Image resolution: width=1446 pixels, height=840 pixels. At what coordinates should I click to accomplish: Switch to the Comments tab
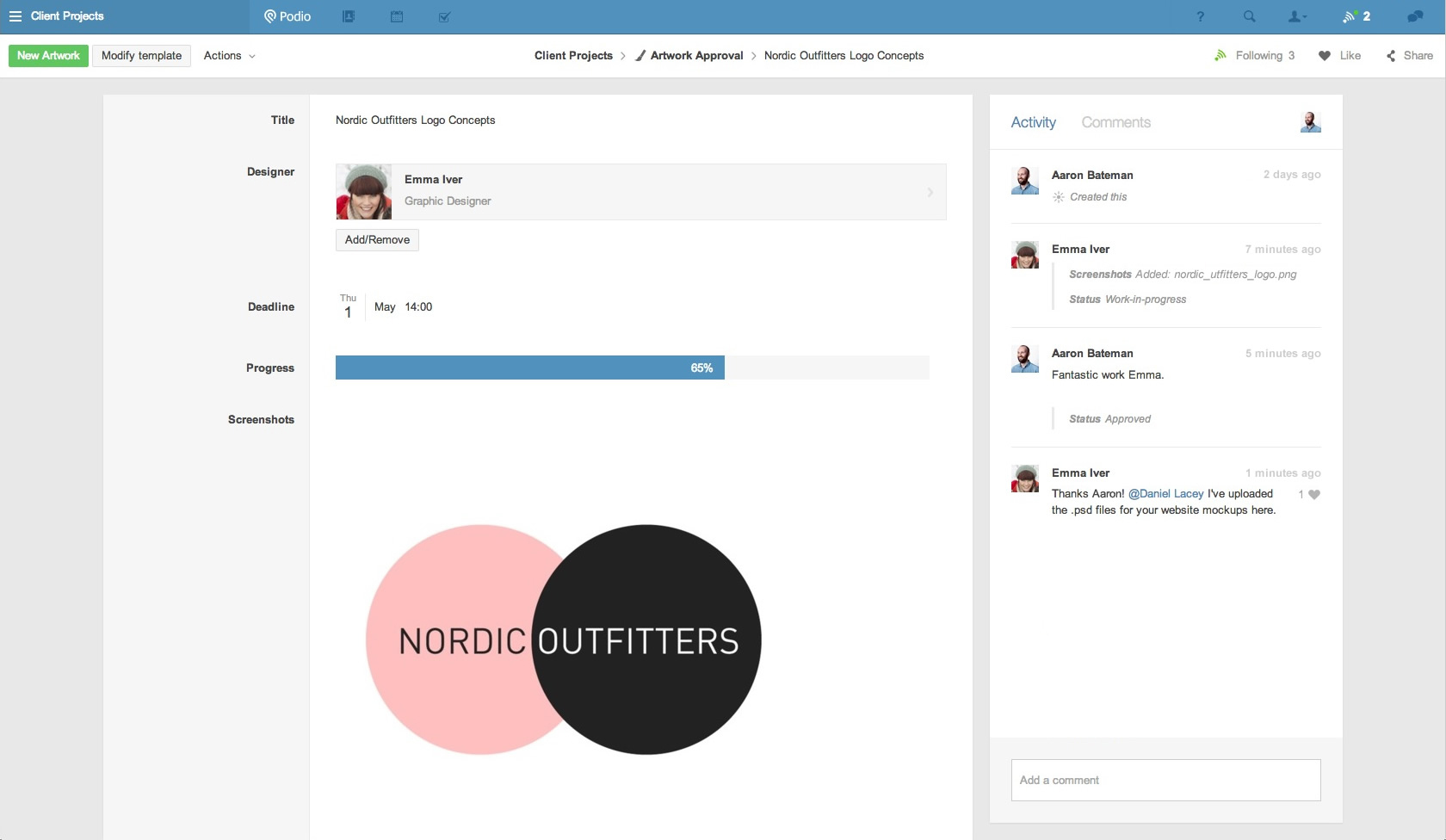tap(1115, 122)
